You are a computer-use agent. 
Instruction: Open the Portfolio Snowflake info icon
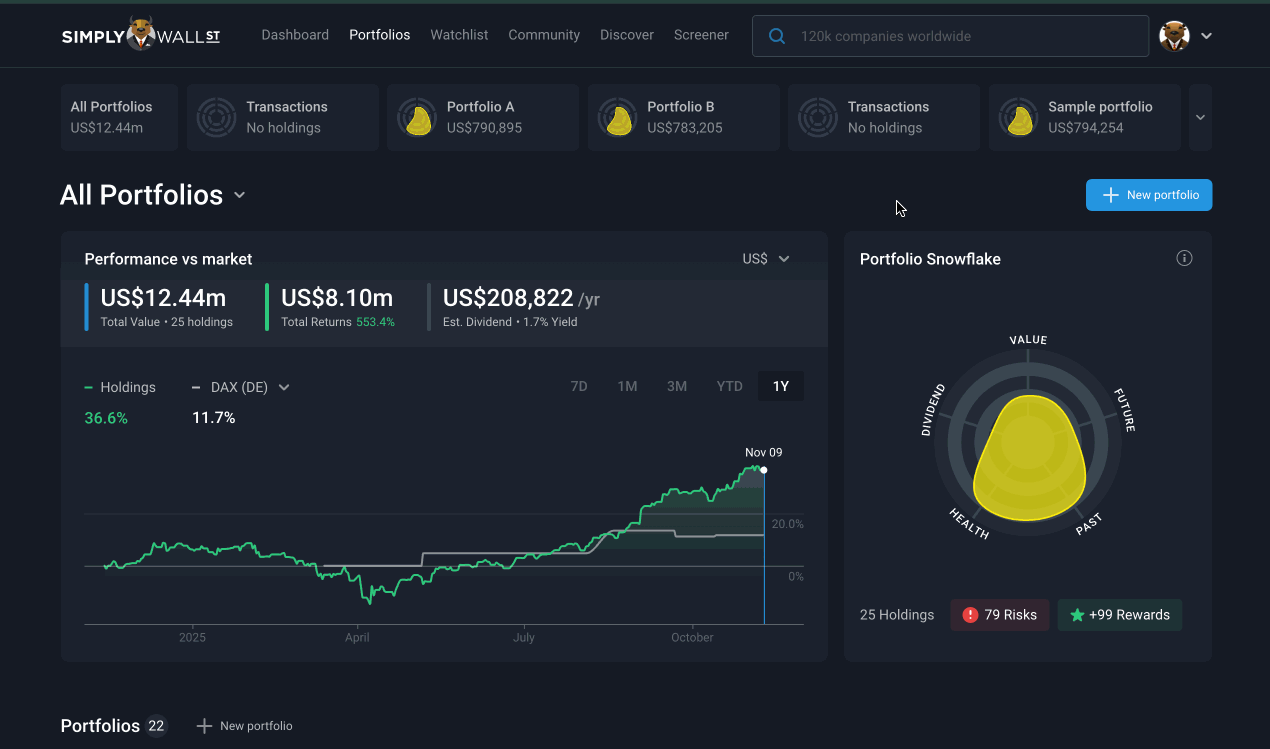pyautogui.click(x=1184, y=258)
